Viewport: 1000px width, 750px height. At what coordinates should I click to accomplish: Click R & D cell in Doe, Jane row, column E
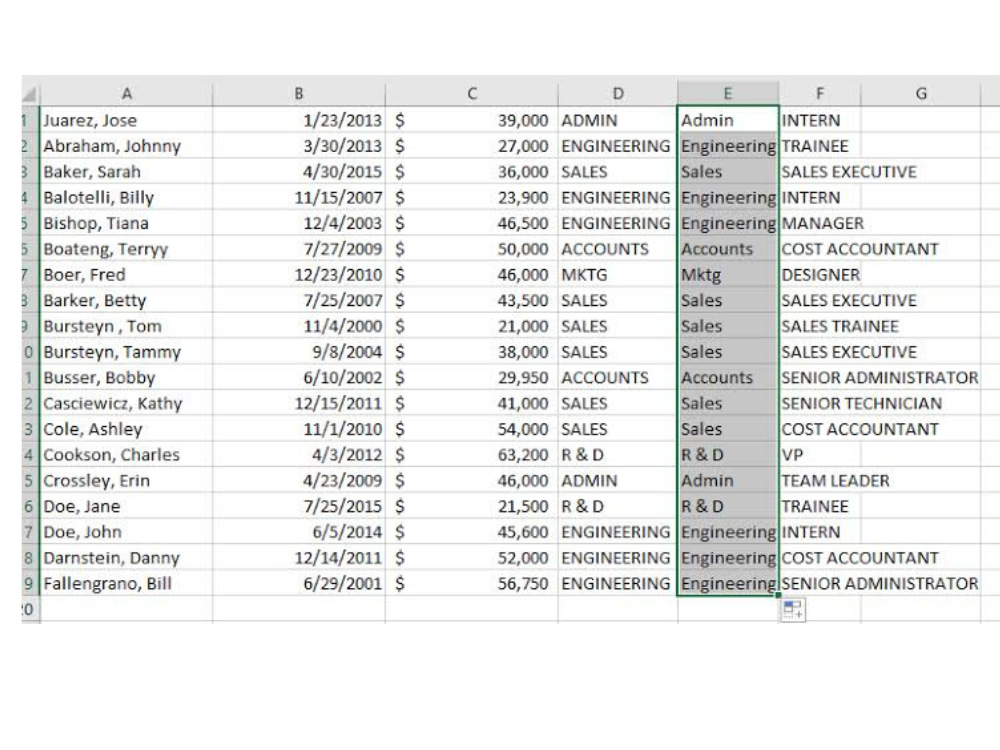(x=728, y=506)
